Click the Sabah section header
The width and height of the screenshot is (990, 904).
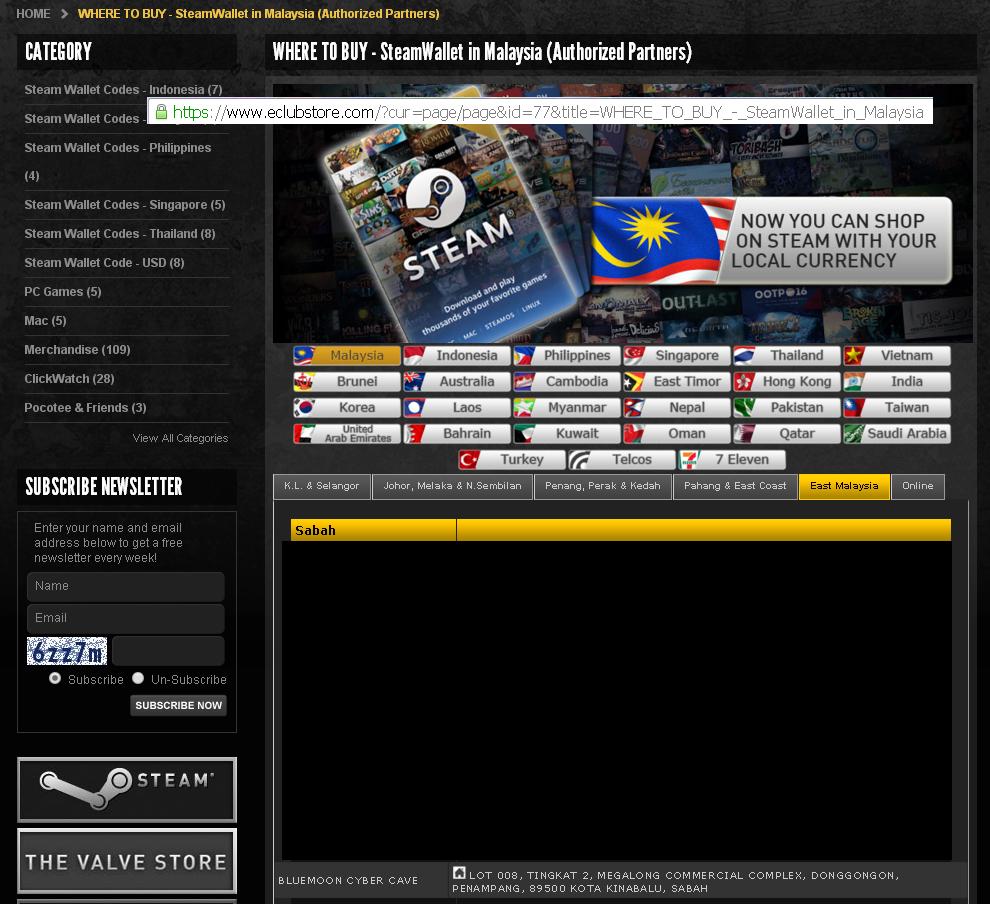point(621,530)
